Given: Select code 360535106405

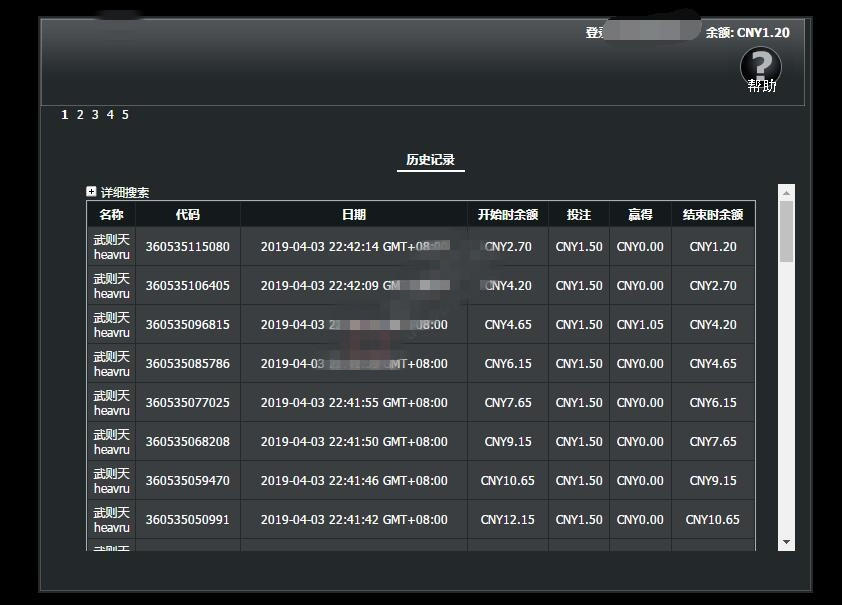Looking at the screenshot, I should point(187,286).
